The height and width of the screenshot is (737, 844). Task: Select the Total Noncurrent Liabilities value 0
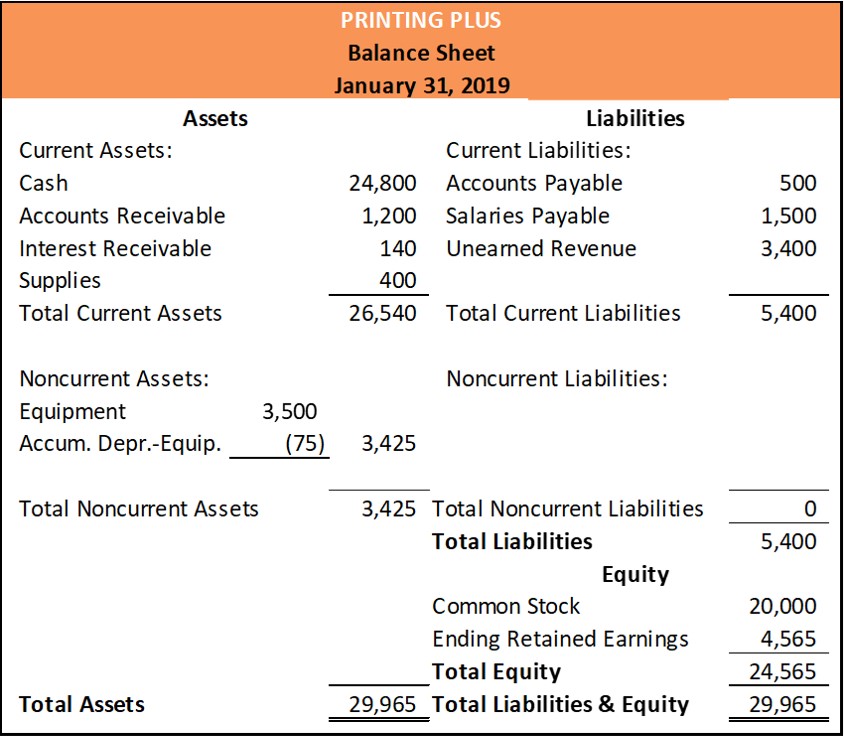(x=809, y=509)
